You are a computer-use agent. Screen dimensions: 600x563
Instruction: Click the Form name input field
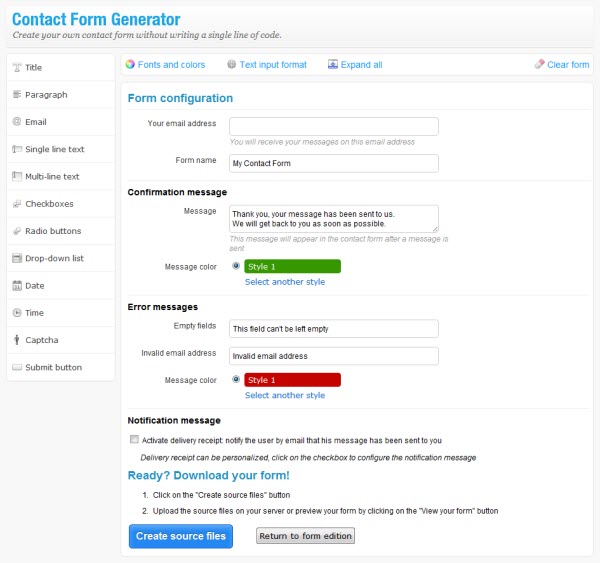[x=334, y=163]
